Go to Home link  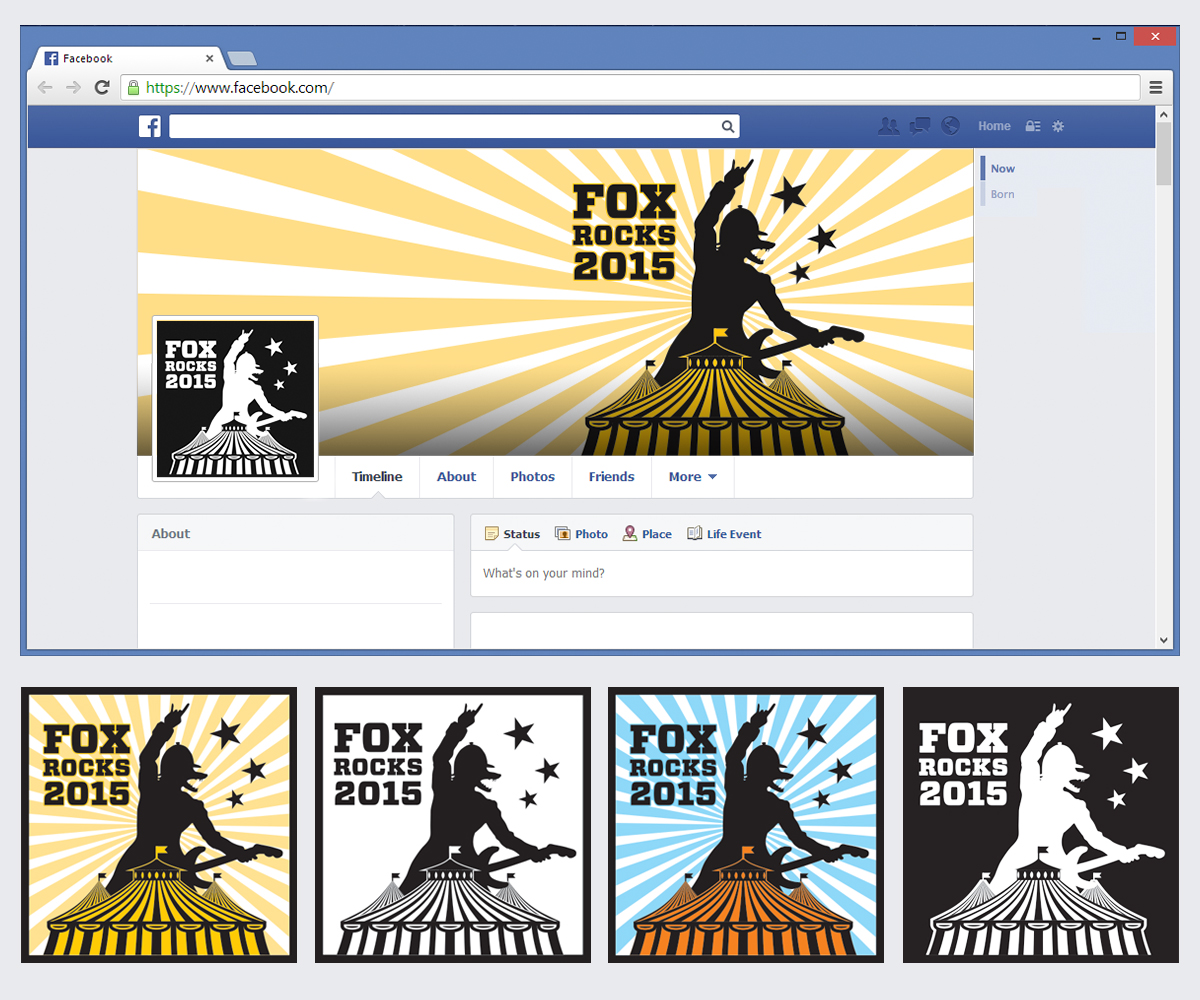994,126
